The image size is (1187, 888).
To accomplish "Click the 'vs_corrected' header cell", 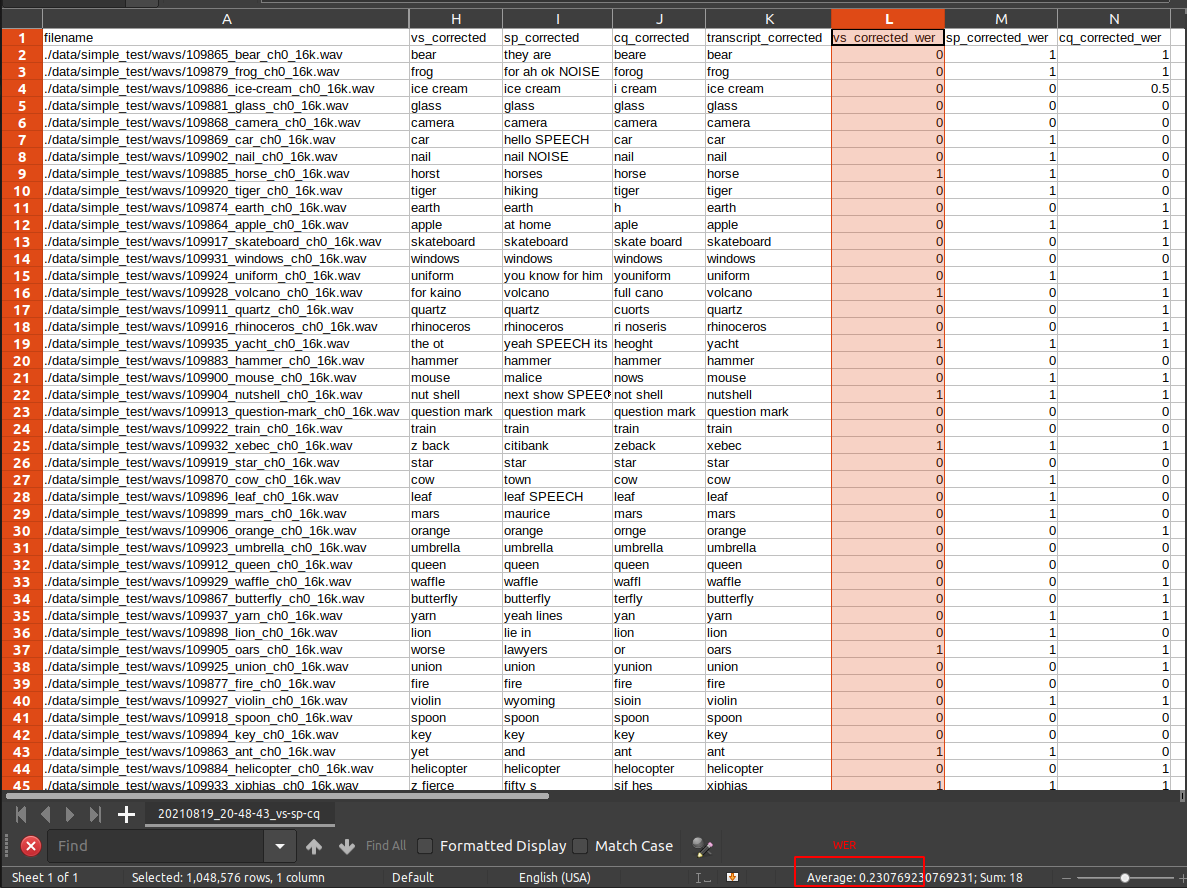I will tap(456, 37).
